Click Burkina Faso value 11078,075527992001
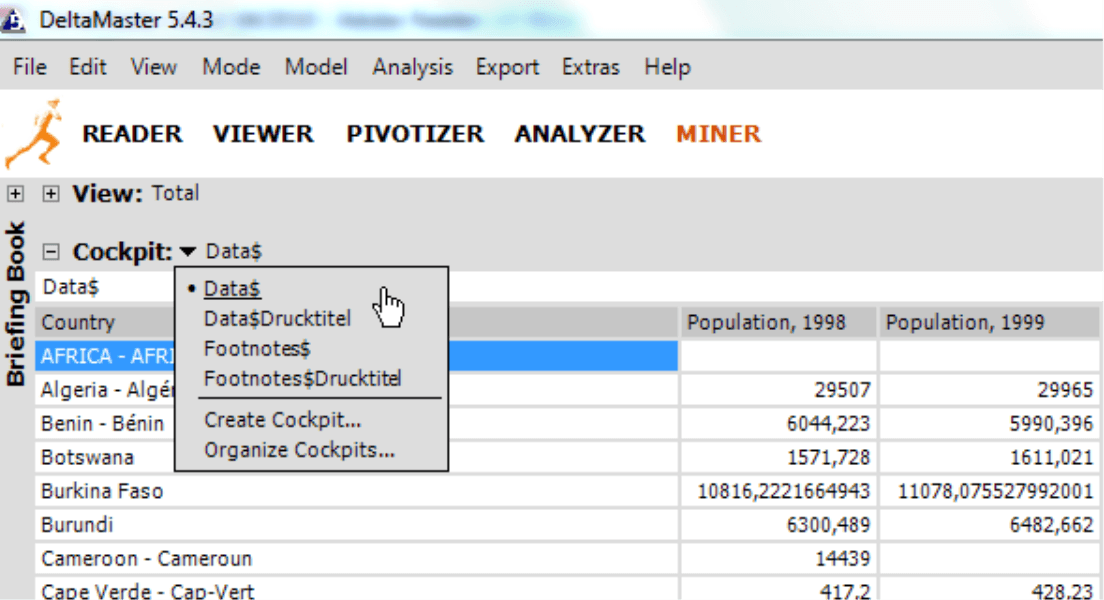Screen dimensions: 1104x600 point(996,491)
